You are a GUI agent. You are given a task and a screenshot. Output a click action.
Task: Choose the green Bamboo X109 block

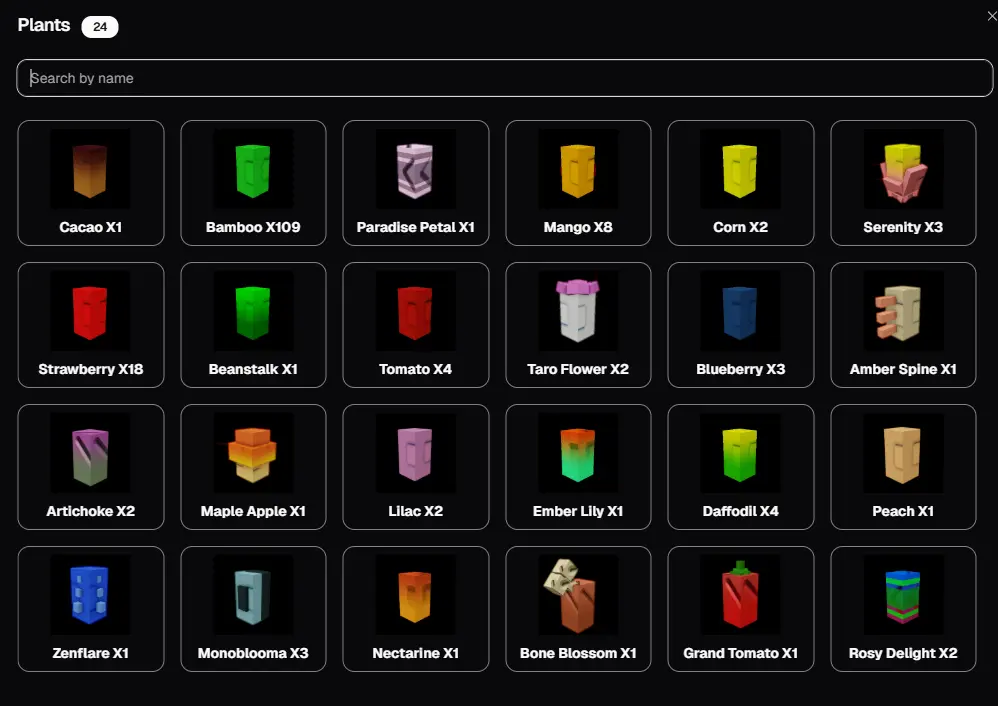253,169
